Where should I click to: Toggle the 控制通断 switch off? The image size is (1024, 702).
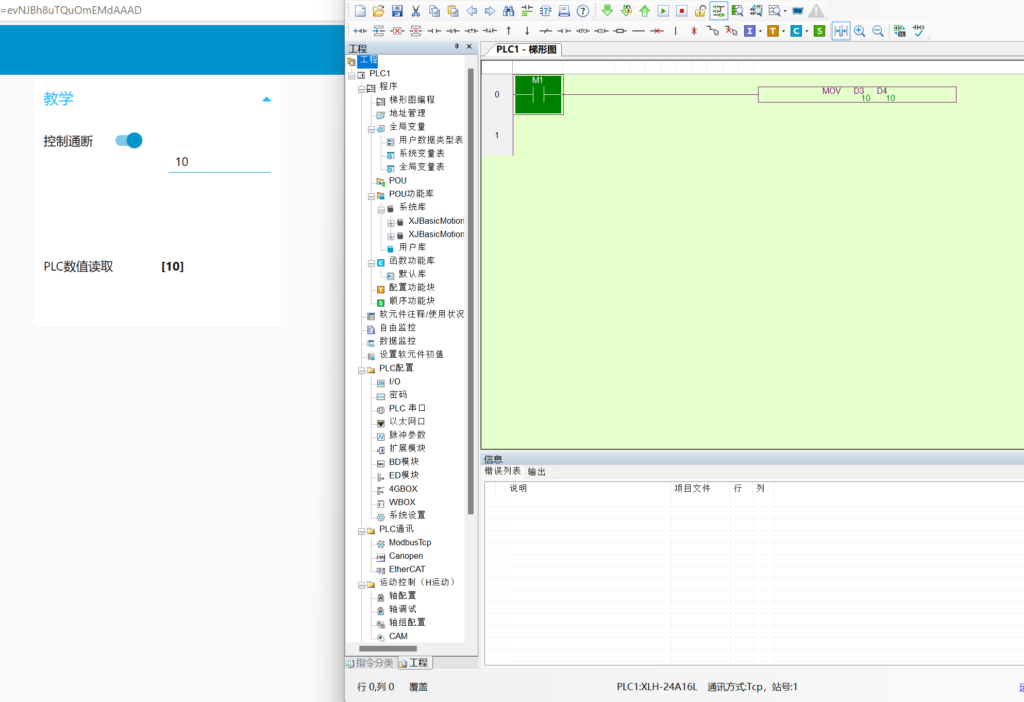129,140
